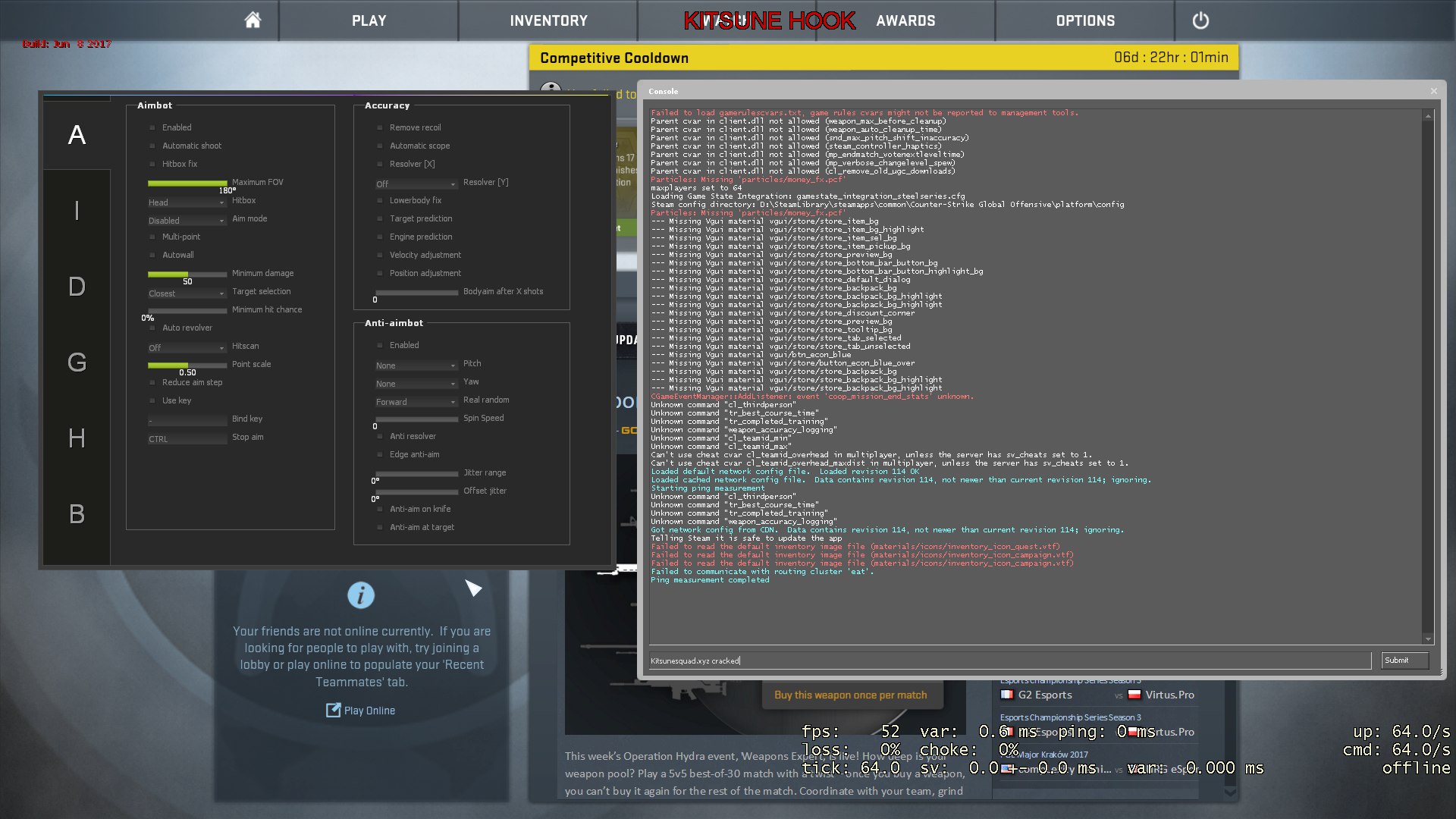Open the PLAY menu
Image resolution: width=1456 pixels, height=819 pixels.
(x=369, y=20)
